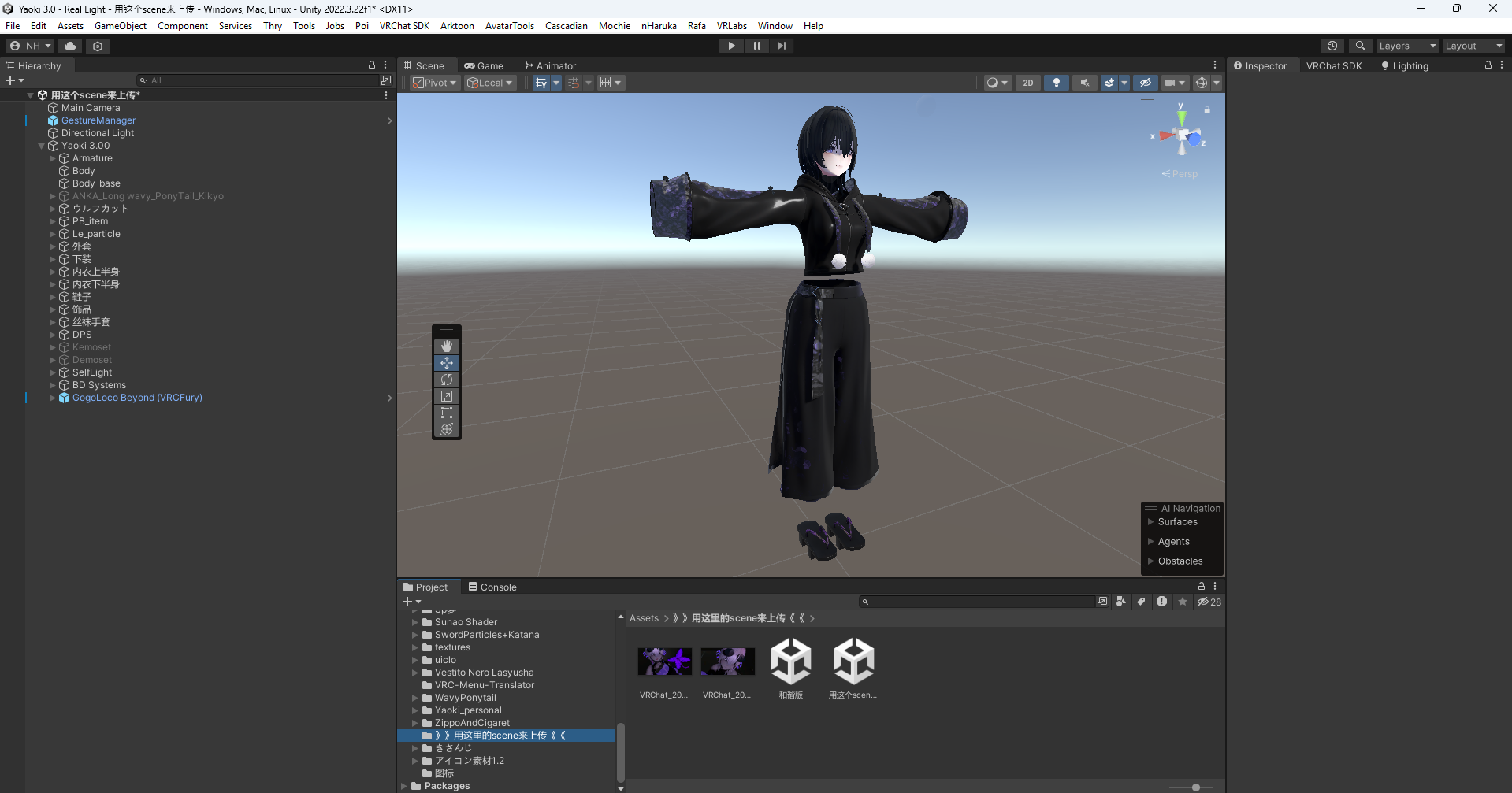Expand the Armature object in Hierarchy
Viewport: 1512px width, 793px height.
[x=53, y=158]
